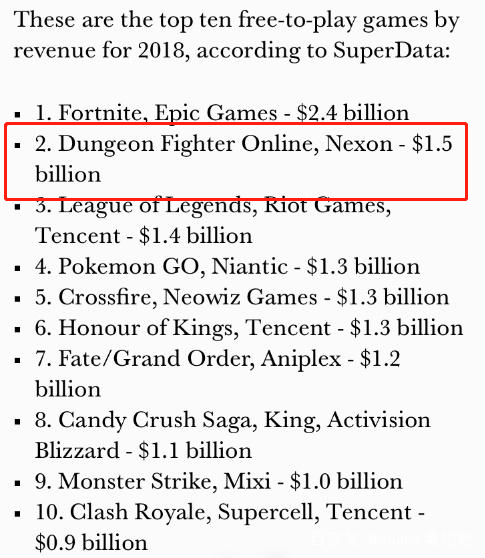This screenshot has height=558, width=485.
Task: Click the Fate/Grand Order, Aniplex entry
Action: point(217,374)
